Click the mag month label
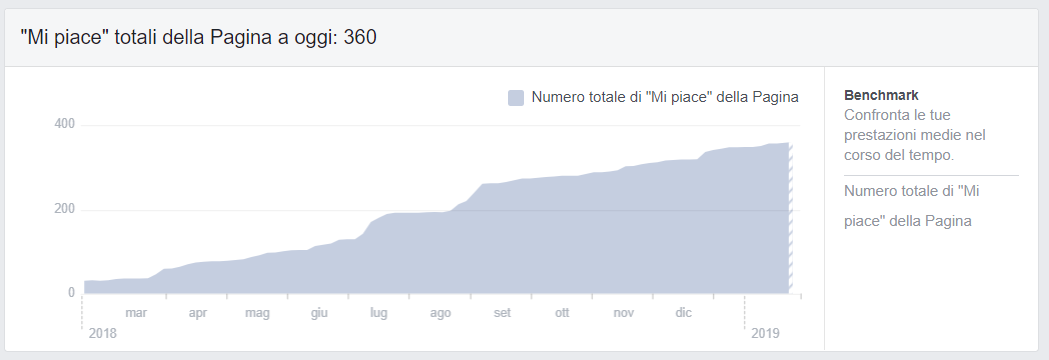The height and width of the screenshot is (360, 1049). tap(257, 313)
